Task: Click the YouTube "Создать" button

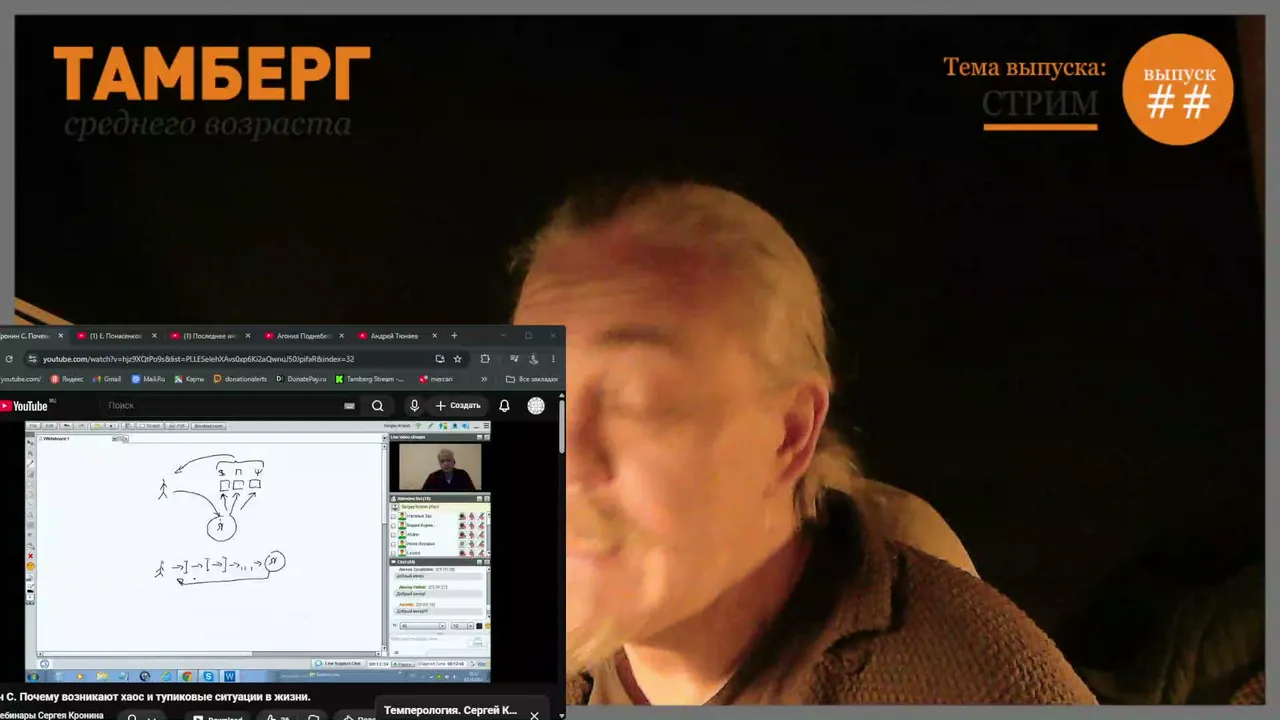Action: click(458, 406)
